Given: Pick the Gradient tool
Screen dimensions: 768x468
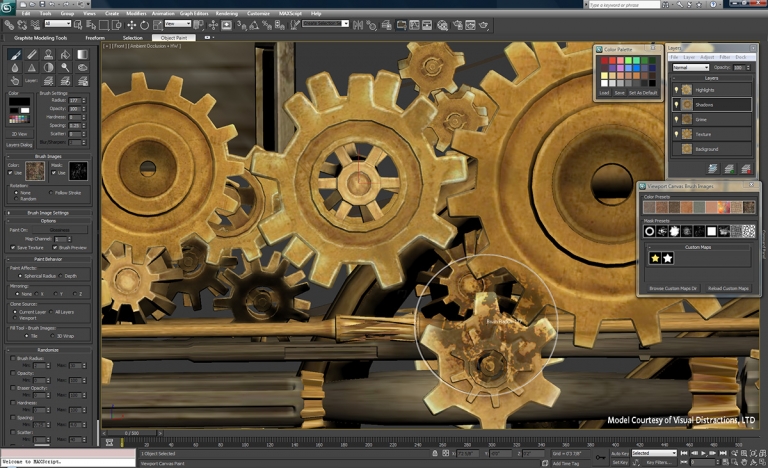Looking at the screenshot, I should click(82, 55).
